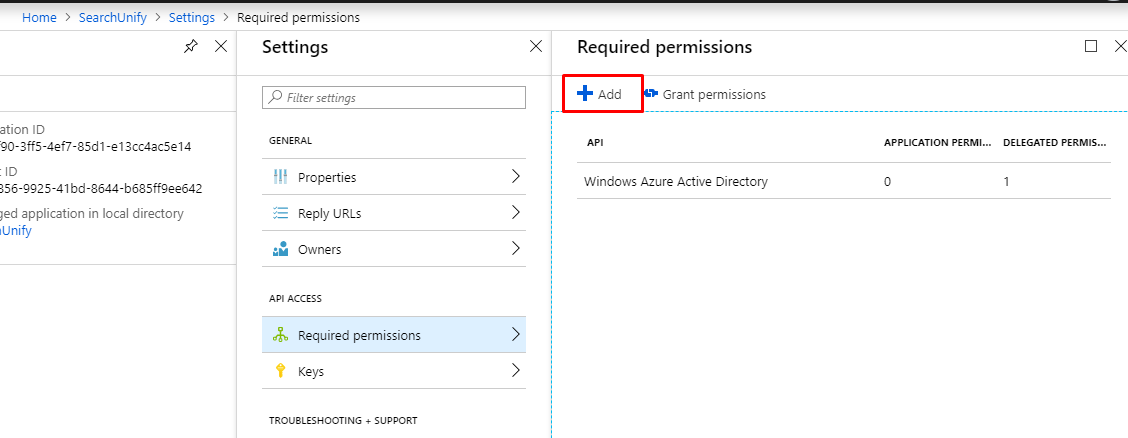The height and width of the screenshot is (438, 1128).
Task: Click the Properties sliders icon
Action: (x=280, y=177)
